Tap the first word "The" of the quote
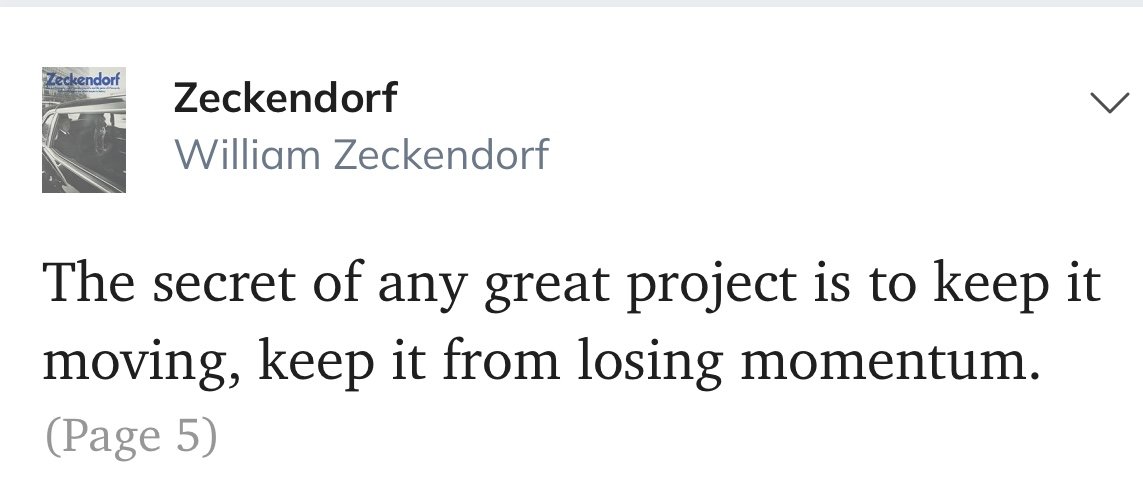1143x481 pixels. point(89,283)
